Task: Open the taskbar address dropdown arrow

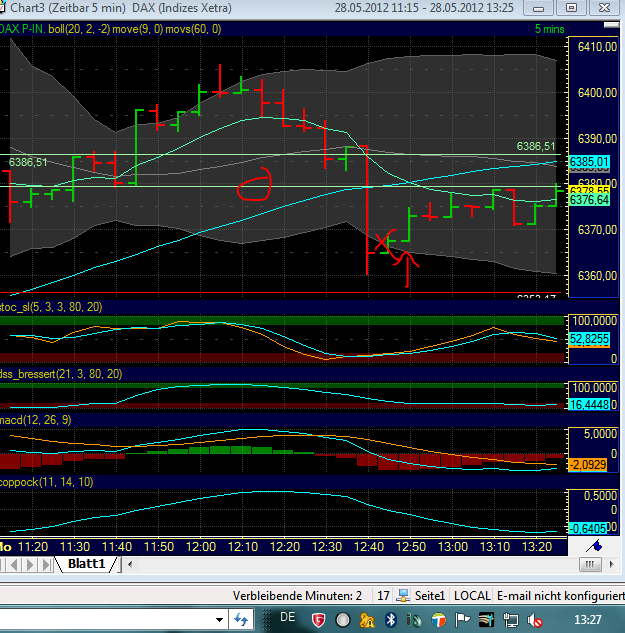Action: 219,620
